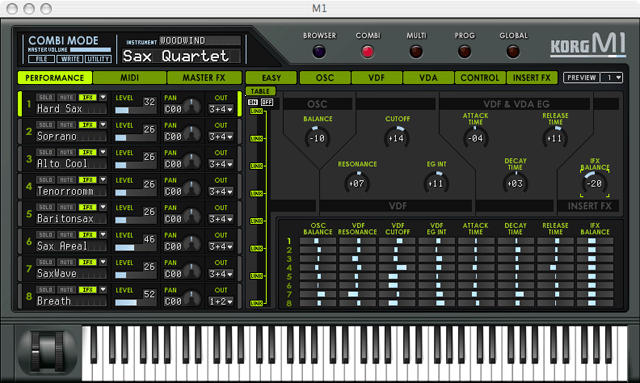The image size is (640, 383).
Task: Click the IFX BALANCE knob showing -20
Action: coord(594,183)
